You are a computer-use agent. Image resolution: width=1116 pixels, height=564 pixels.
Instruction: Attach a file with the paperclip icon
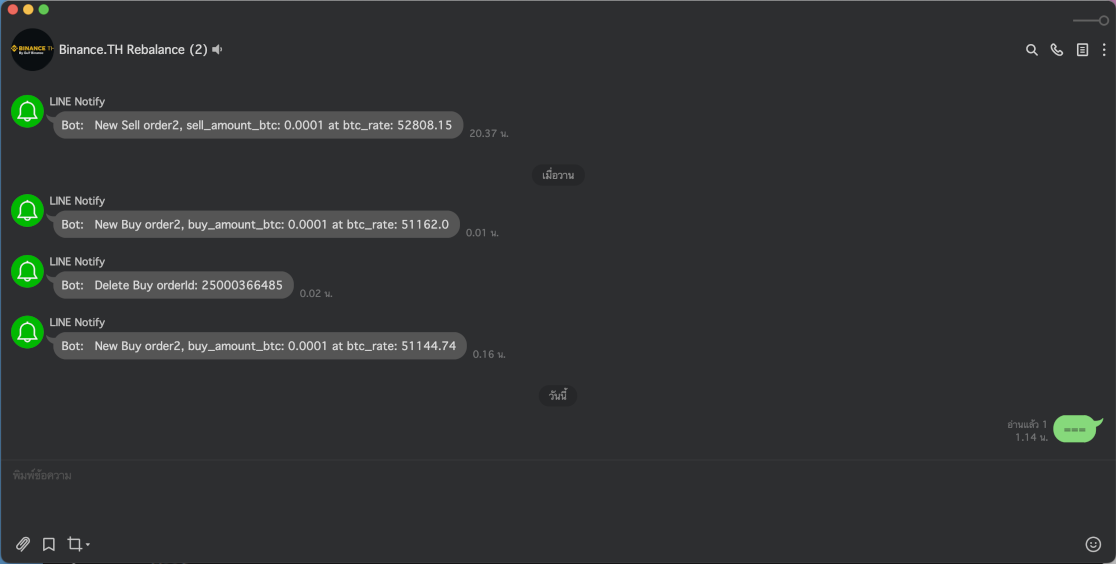tap(23, 544)
